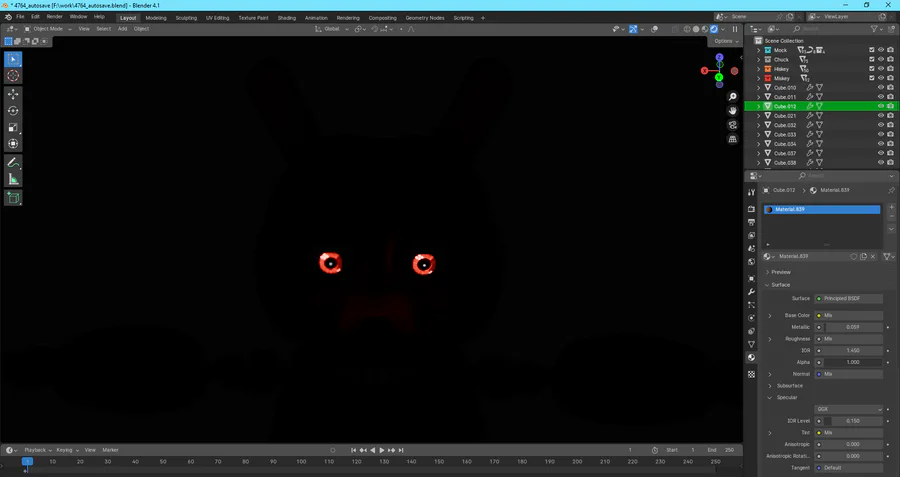This screenshot has height=477, width=900.
Task: Open the Texture properties tab
Action: tap(751, 374)
